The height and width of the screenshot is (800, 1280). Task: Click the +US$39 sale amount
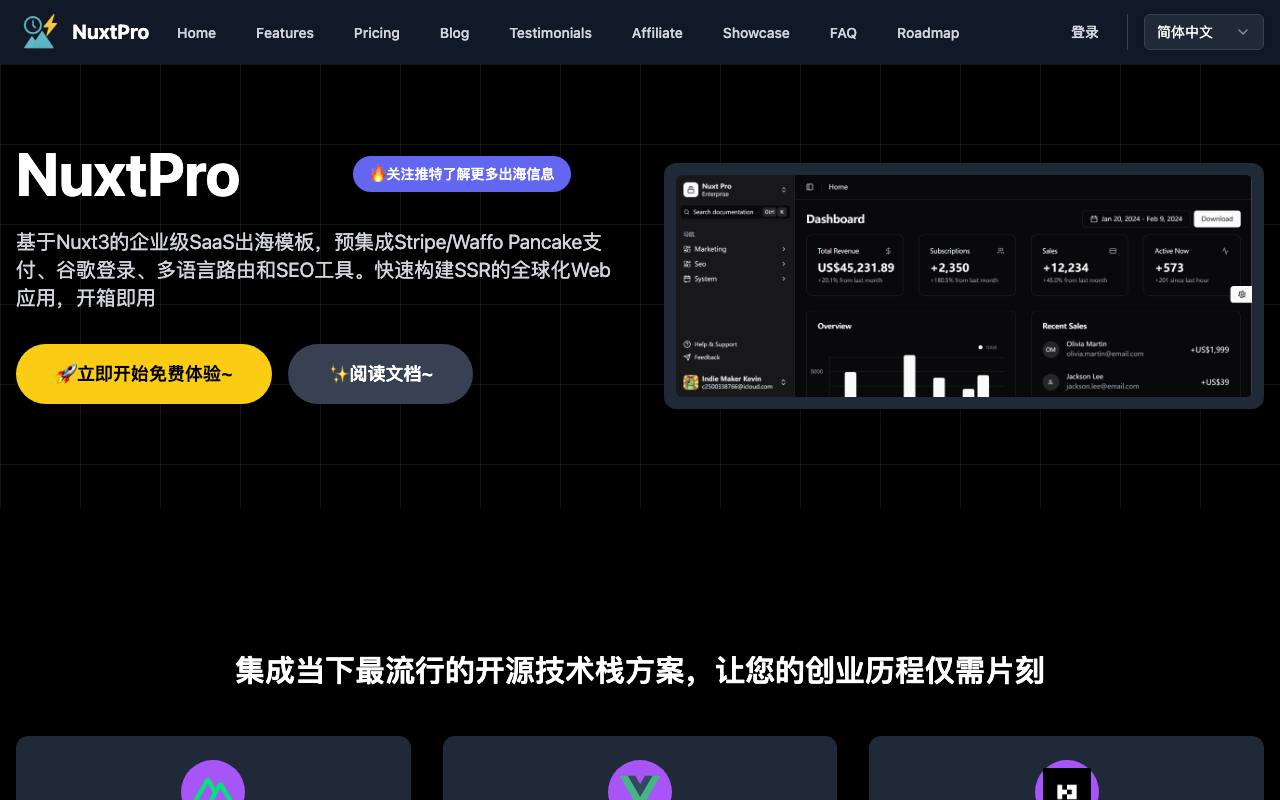pos(1215,382)
